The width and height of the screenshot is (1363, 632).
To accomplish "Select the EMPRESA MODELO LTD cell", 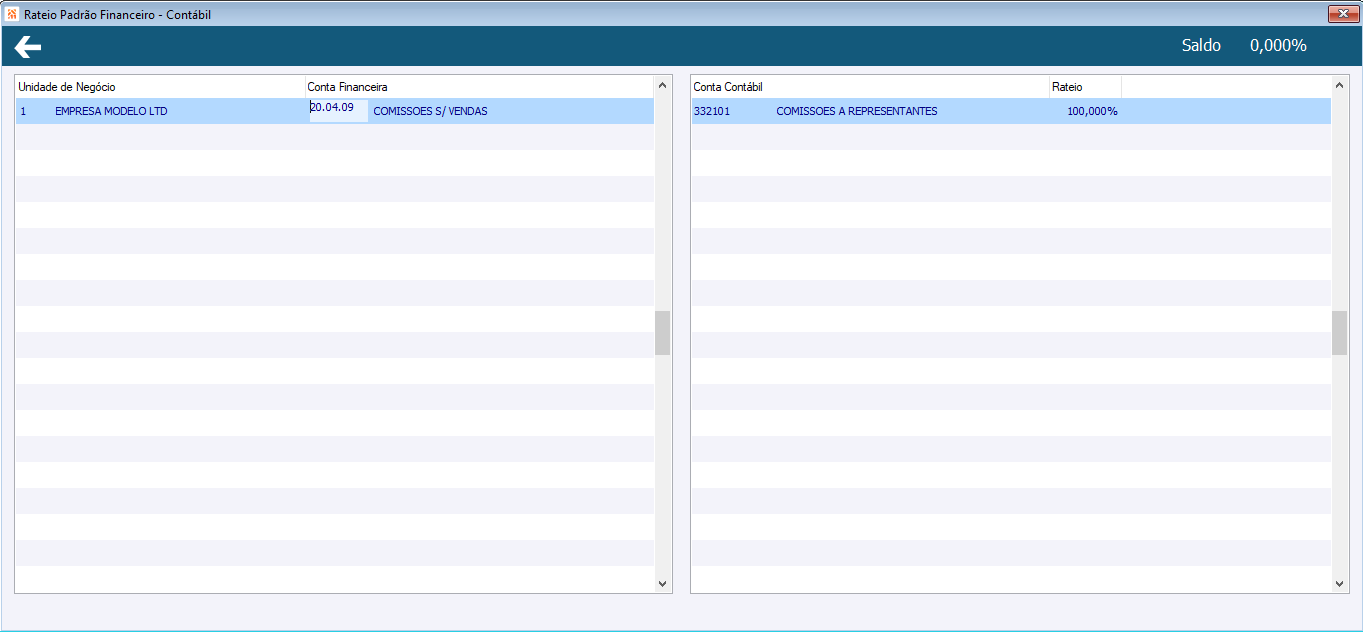I will (x=111, y=111).
